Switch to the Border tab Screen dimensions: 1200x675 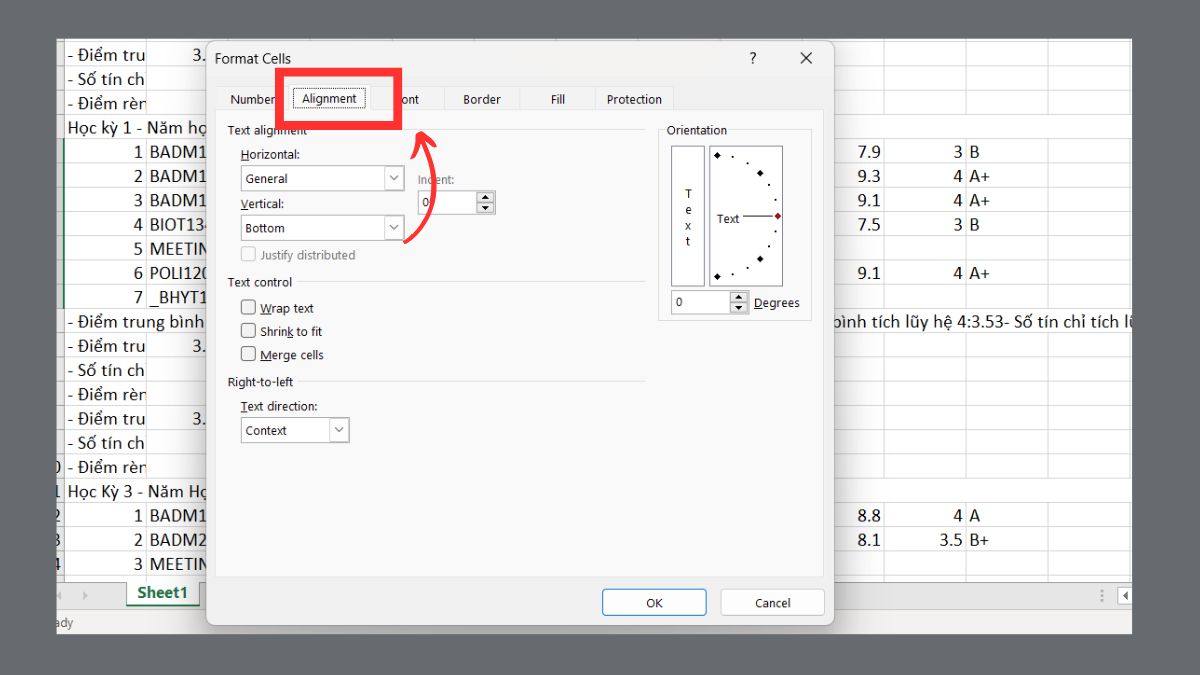click(x=481, y=99)
